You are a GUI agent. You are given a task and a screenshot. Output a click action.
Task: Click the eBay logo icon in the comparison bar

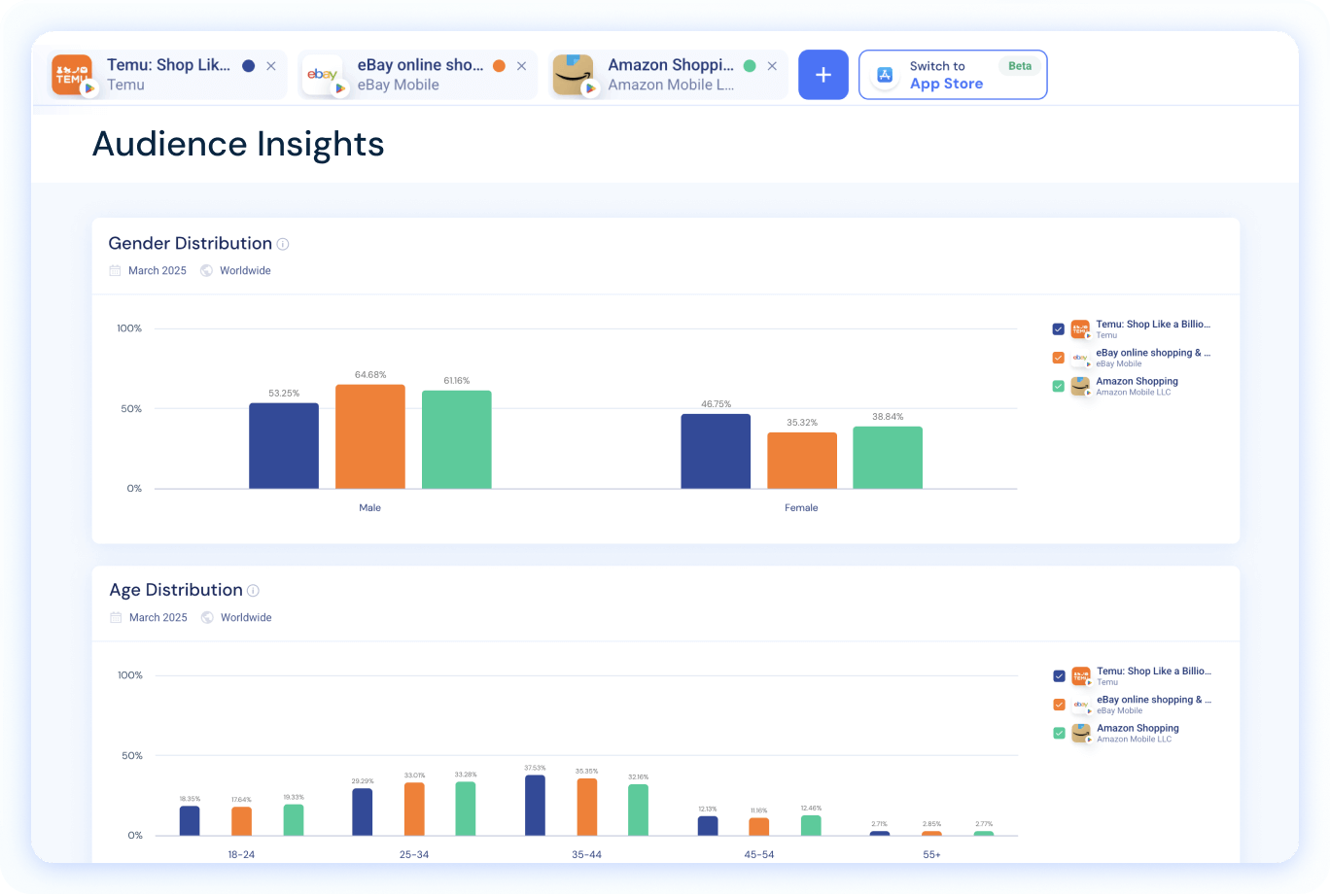coord(324,74)
